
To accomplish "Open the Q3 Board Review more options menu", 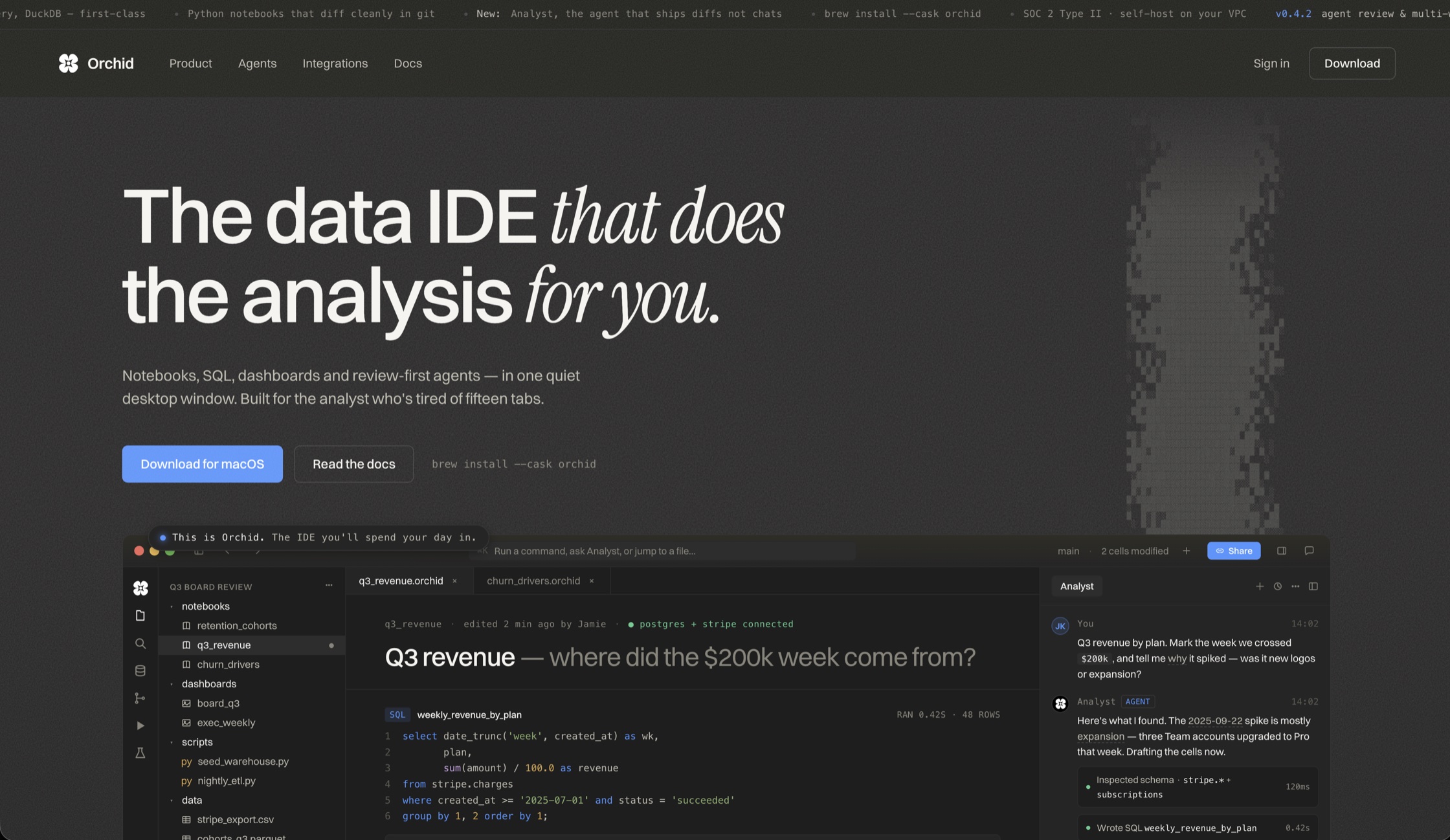I will point(329,586).
